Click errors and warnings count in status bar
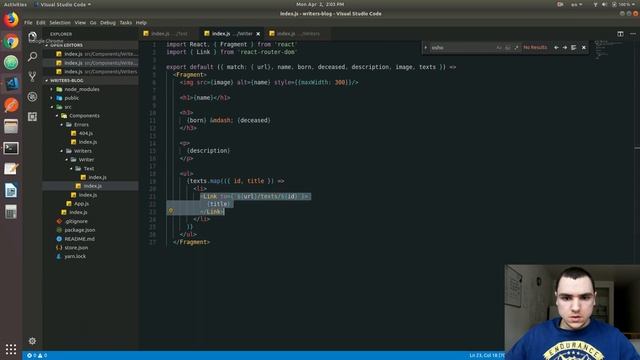Image resolution: width=640 pixels, height=360 pixels. click(37, 356)
